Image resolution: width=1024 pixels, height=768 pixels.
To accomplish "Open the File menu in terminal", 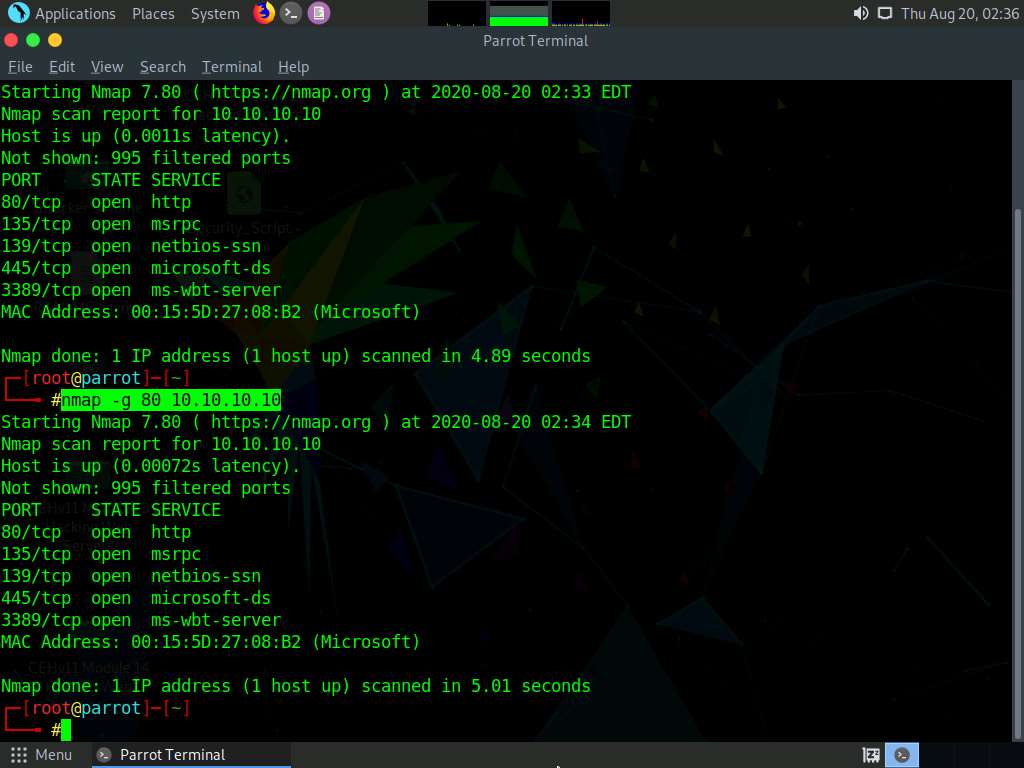I will (x=20, y=67).
